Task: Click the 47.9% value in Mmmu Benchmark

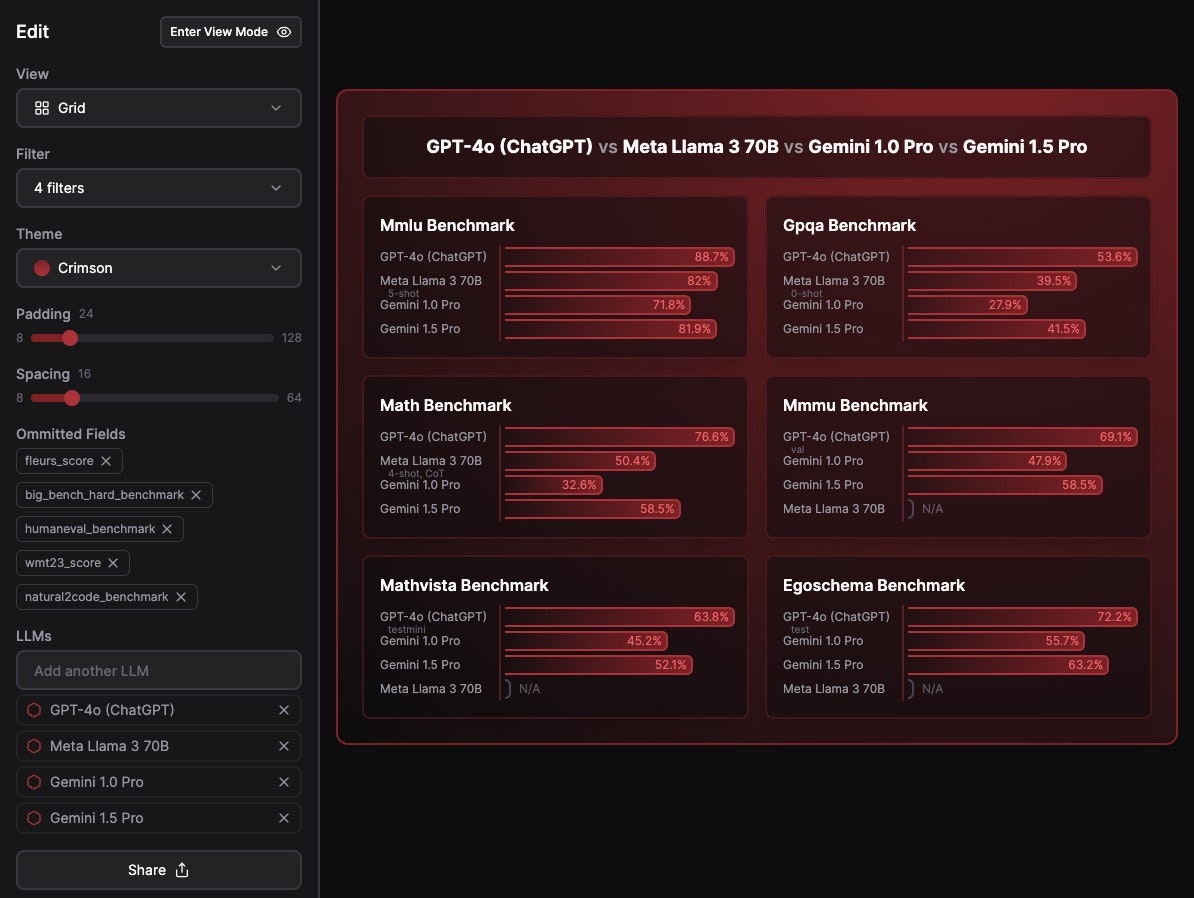Action: [1044, 461]
